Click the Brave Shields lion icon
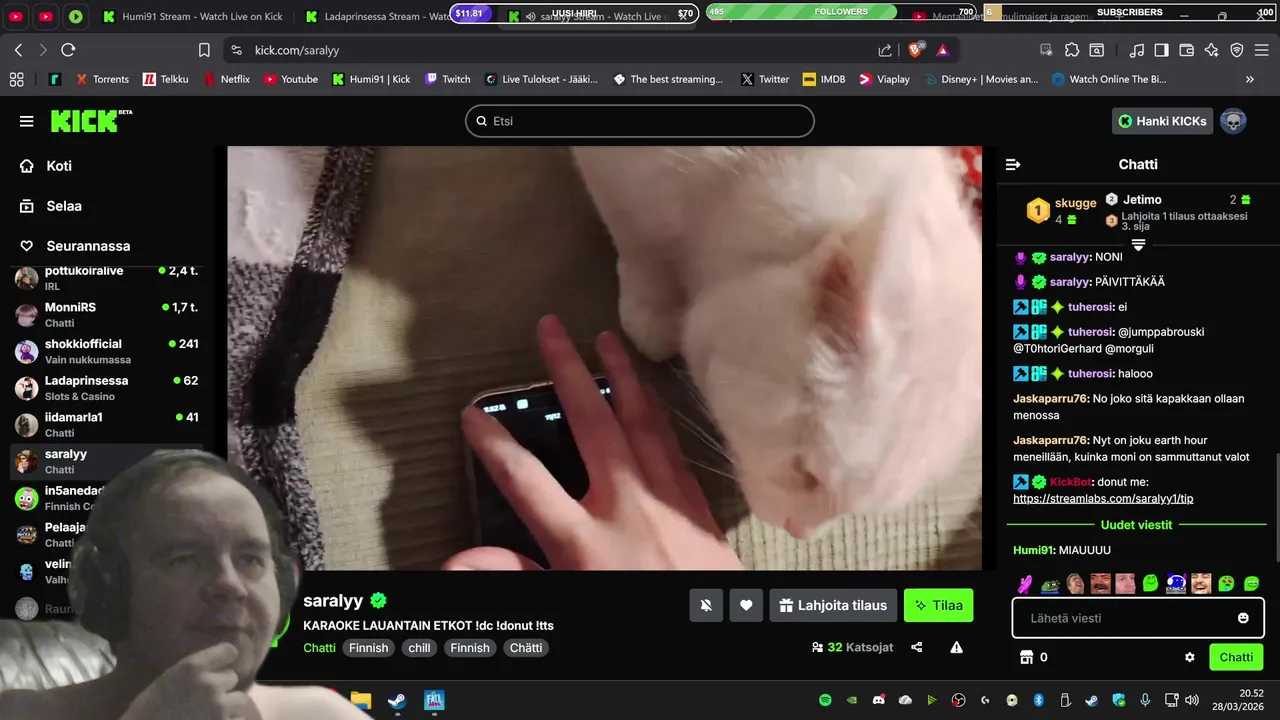Image resolution: width=1280 pixels, height=720 pixels. pos(917,50)
